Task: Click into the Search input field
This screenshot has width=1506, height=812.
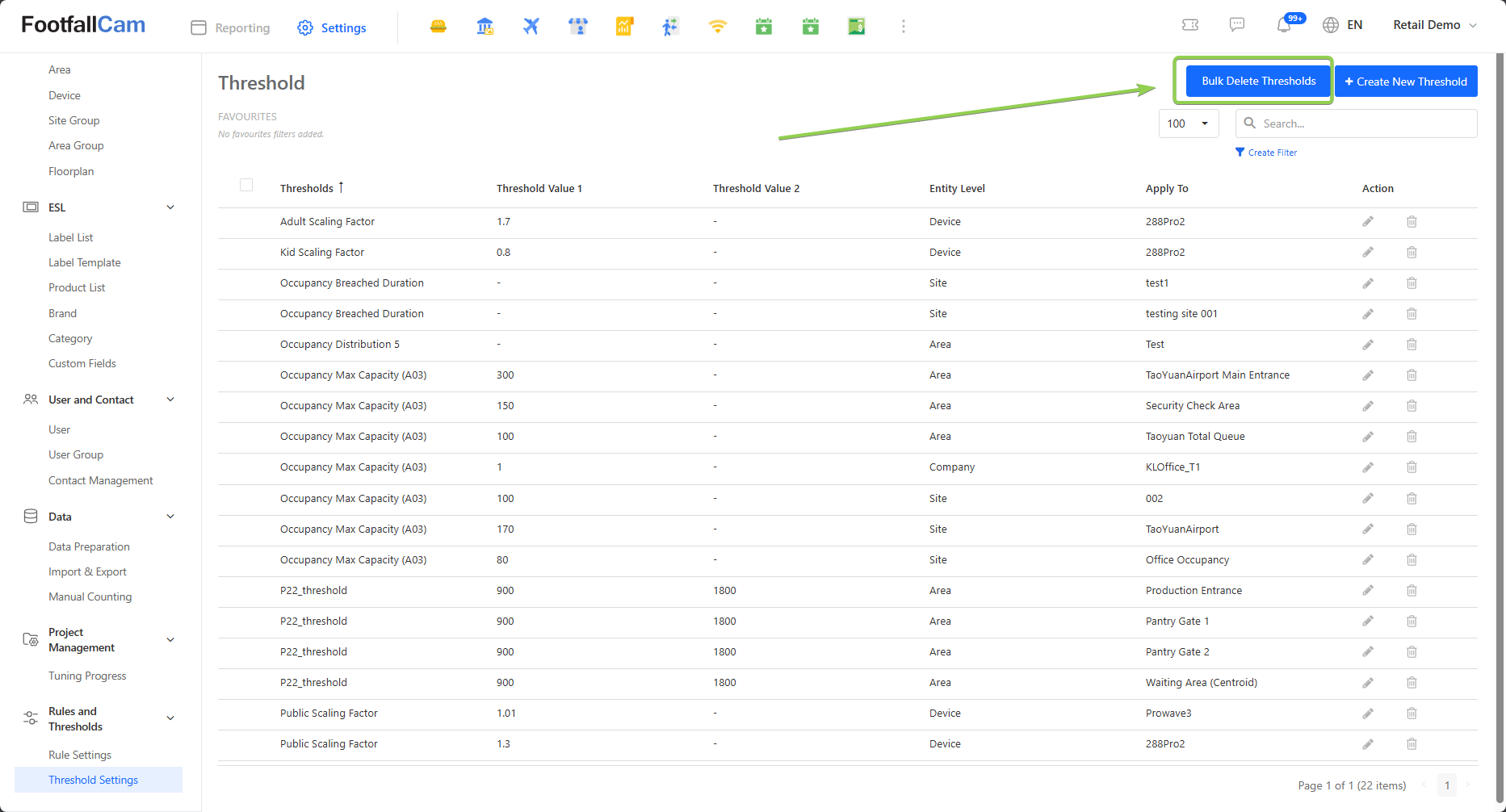Action: [x=1365, y=123]
